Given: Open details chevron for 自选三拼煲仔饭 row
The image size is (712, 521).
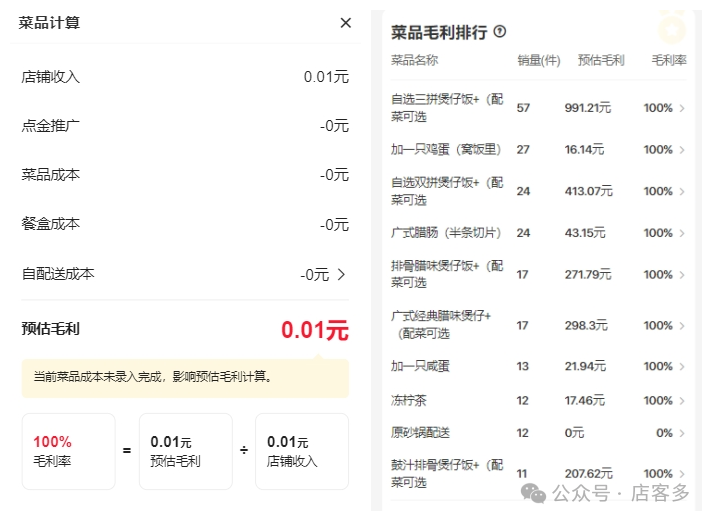Looking at the screenshot, I should pyautogui.click(x=682, y=108).
